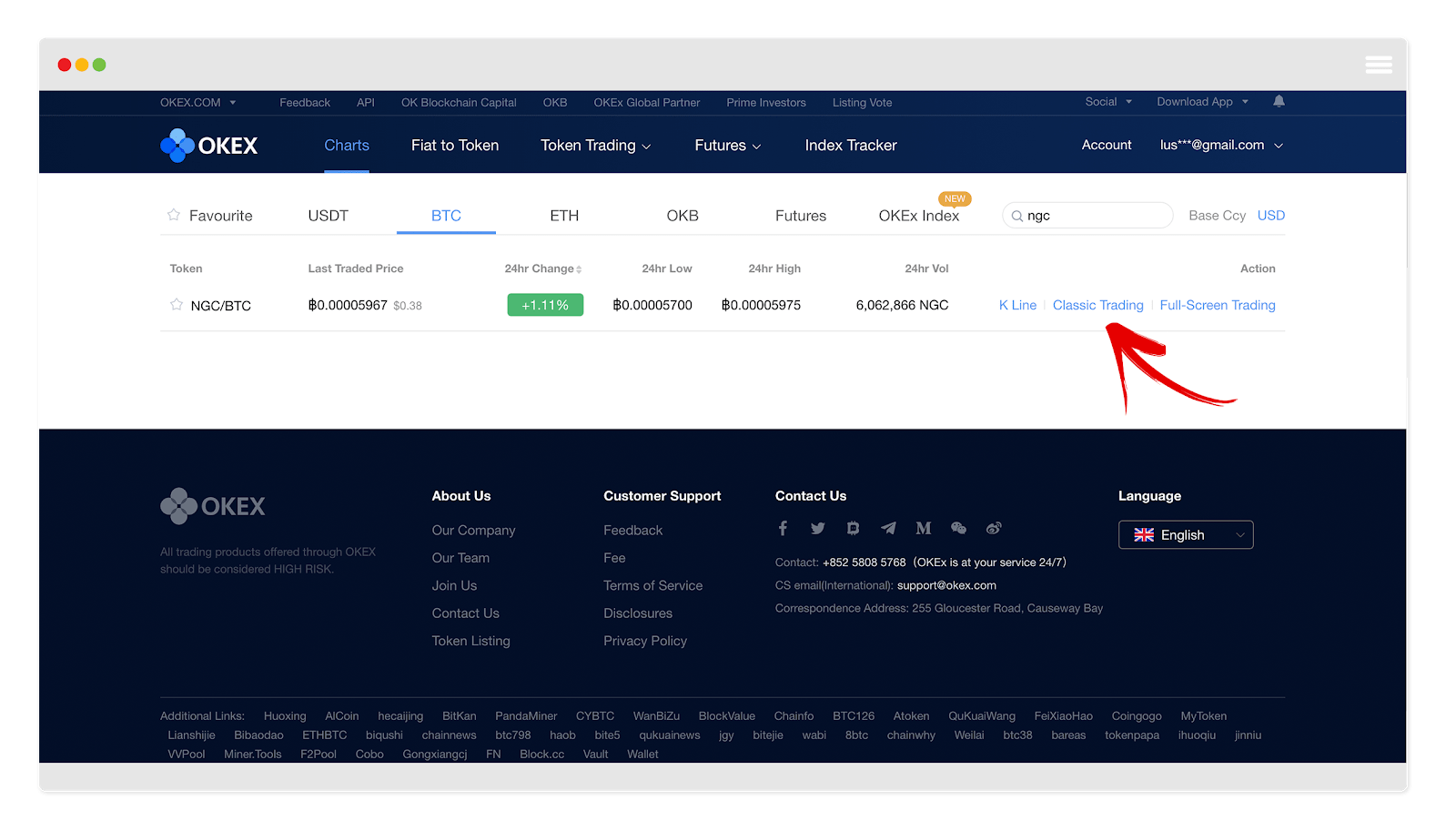Sort by 24hr Change column arrows
This screenshot has width=1456, height=821.
tap(579, 269)
